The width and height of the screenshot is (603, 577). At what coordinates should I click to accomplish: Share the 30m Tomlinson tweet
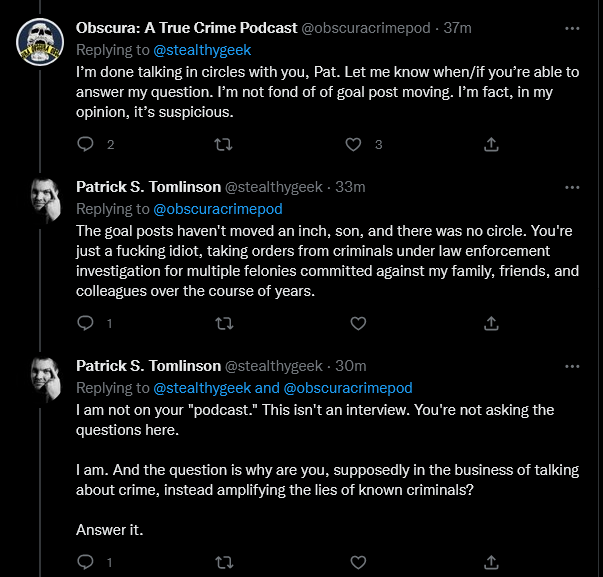pos(491,562)
